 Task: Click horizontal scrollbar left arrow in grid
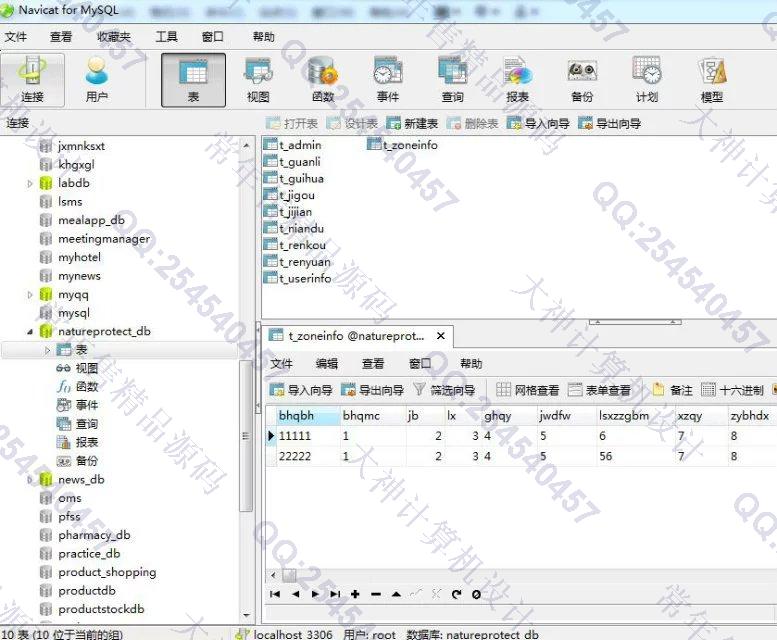pos(273,575)
